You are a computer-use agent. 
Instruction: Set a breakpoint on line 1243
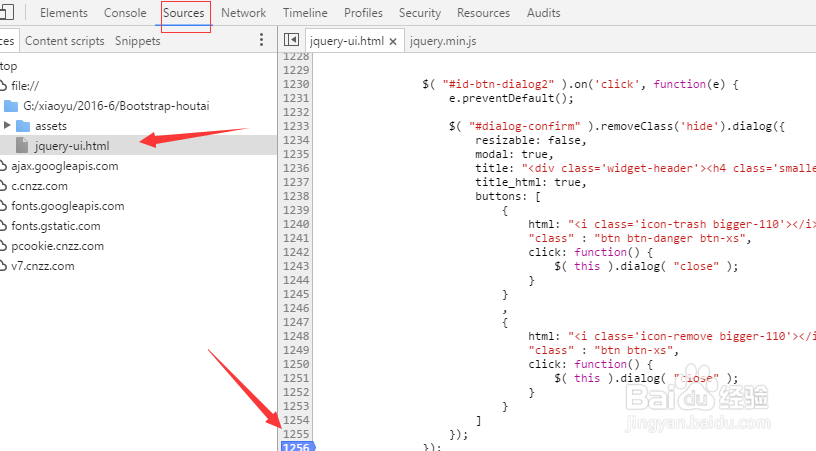296,266
